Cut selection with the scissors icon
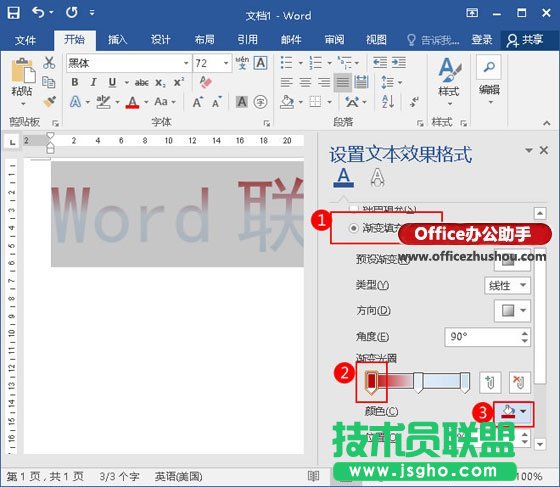560x487 pixels. click(x=49, y=63)
